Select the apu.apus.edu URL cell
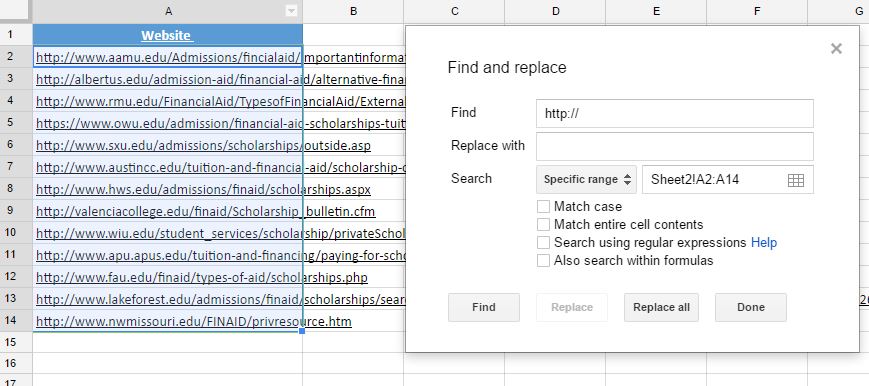This screenshot has height=386, width=869. pyautogui.click(x=167, y=255)
